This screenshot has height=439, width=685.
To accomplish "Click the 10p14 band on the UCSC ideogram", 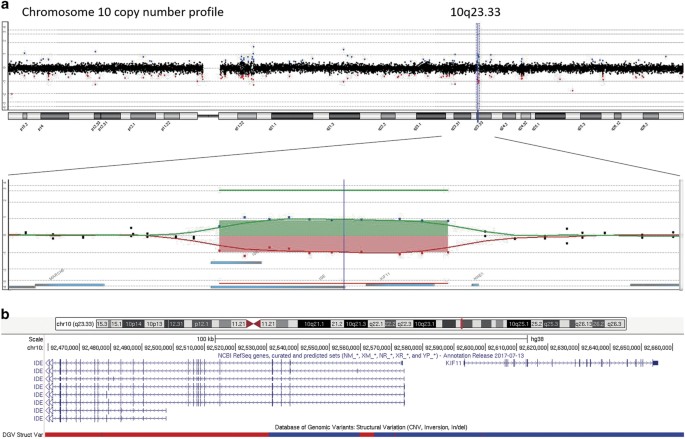I will 133,324.
